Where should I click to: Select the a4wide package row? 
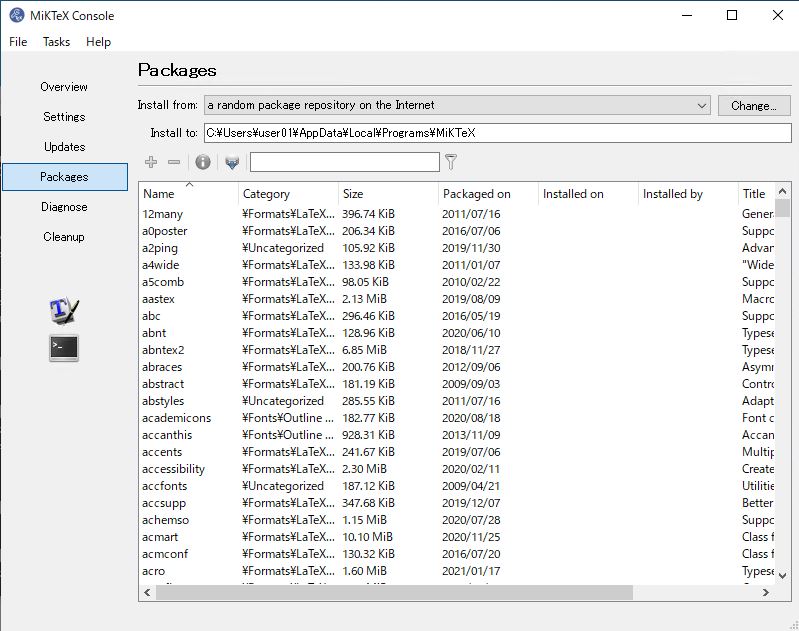click(x=457, y=265)
